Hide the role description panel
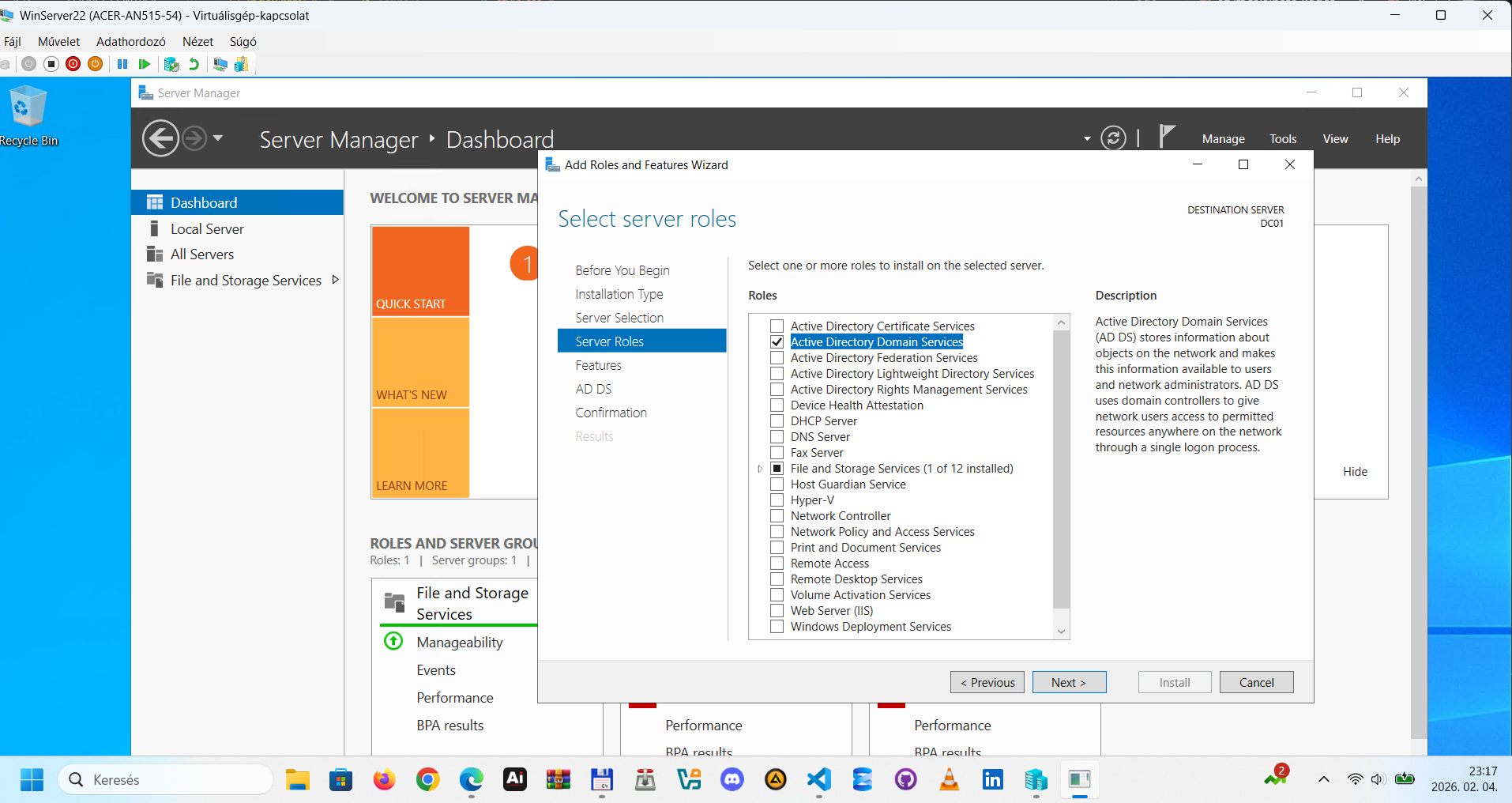 pyautogui.click(x=1354, y=471)
